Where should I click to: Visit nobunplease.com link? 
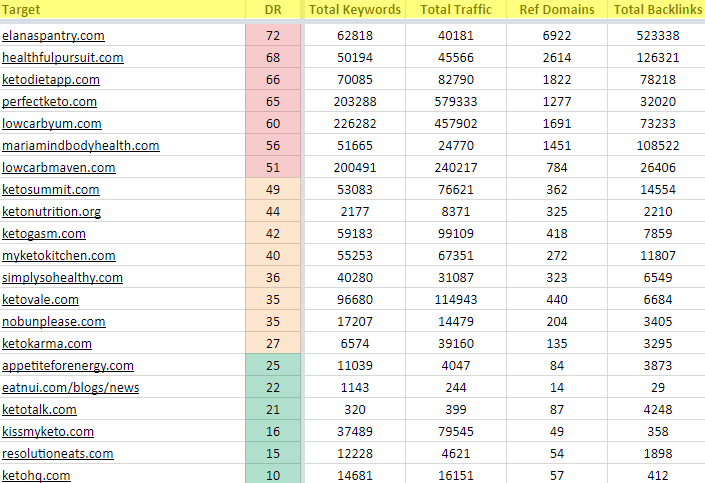[x=54, y=322]
